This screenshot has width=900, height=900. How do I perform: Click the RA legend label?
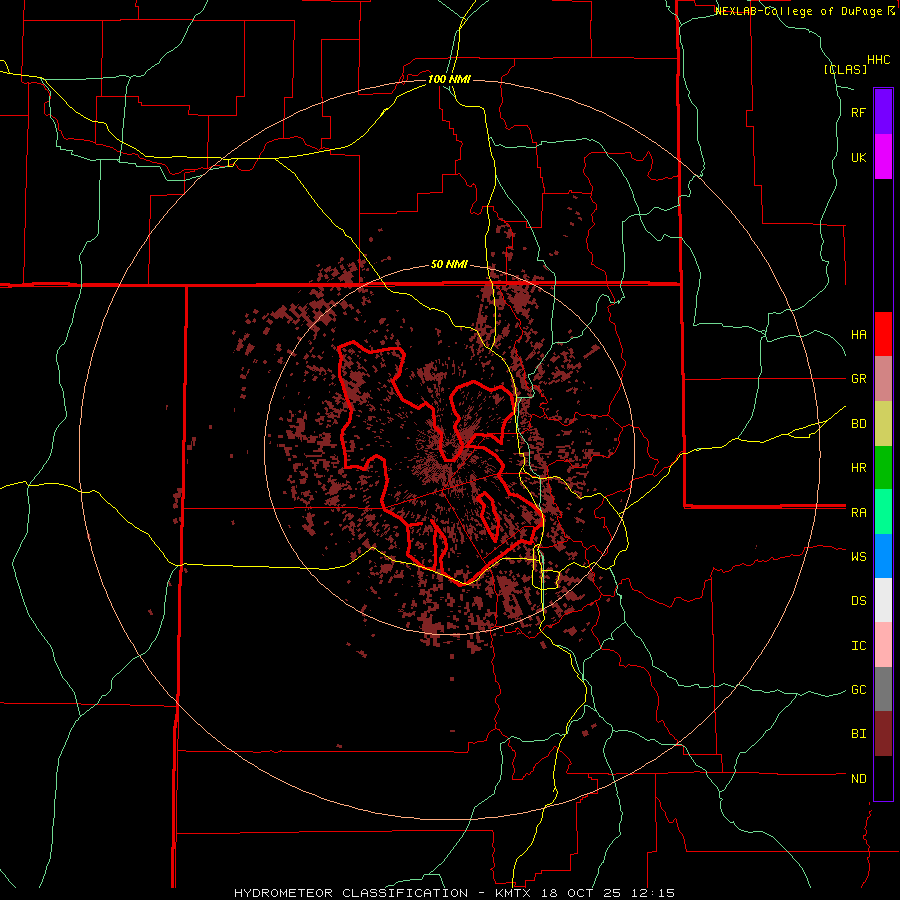[859, 513]
